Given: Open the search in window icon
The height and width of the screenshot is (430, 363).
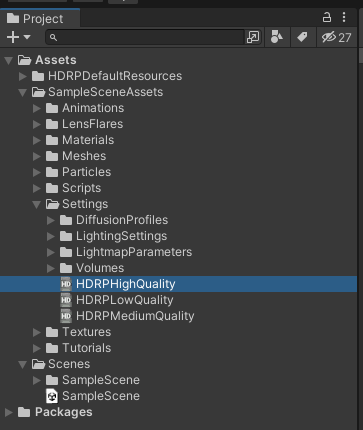Looking at the screenshot, I should [253, 37].
